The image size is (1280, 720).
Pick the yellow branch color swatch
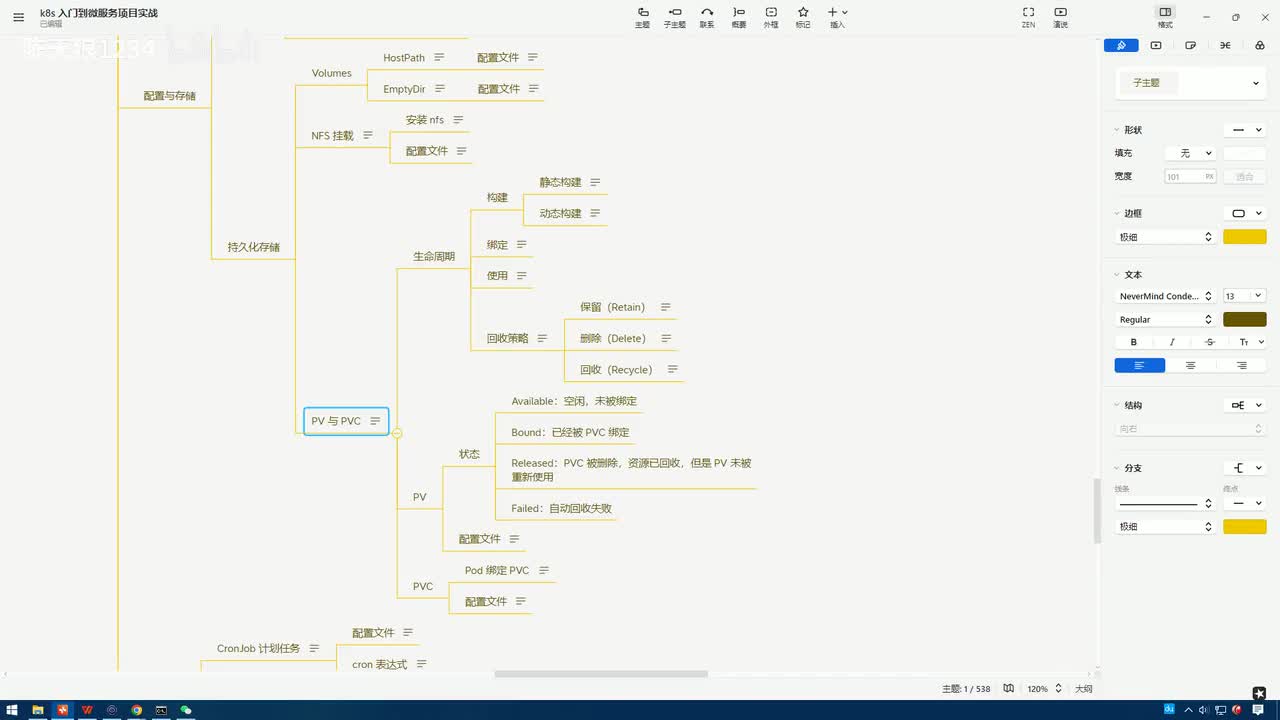[1245, 526]
